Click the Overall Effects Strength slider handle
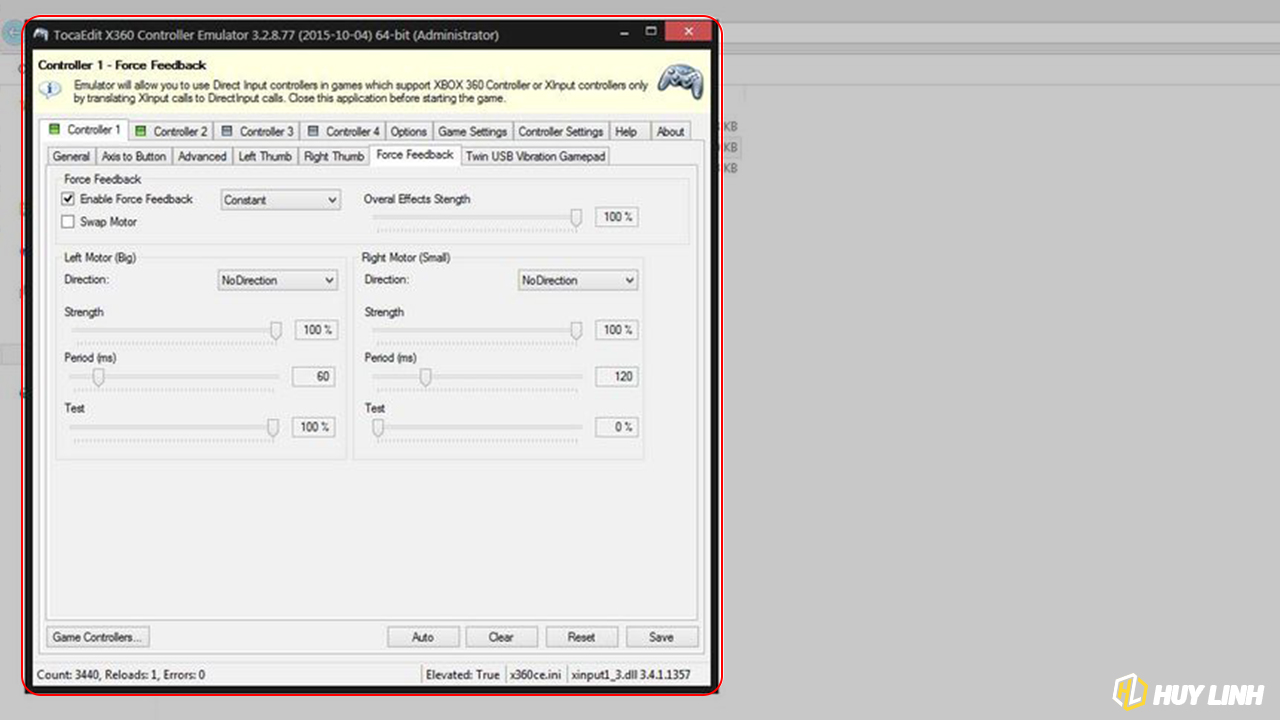Screen dimensions: 1280x720 (576, 218)
